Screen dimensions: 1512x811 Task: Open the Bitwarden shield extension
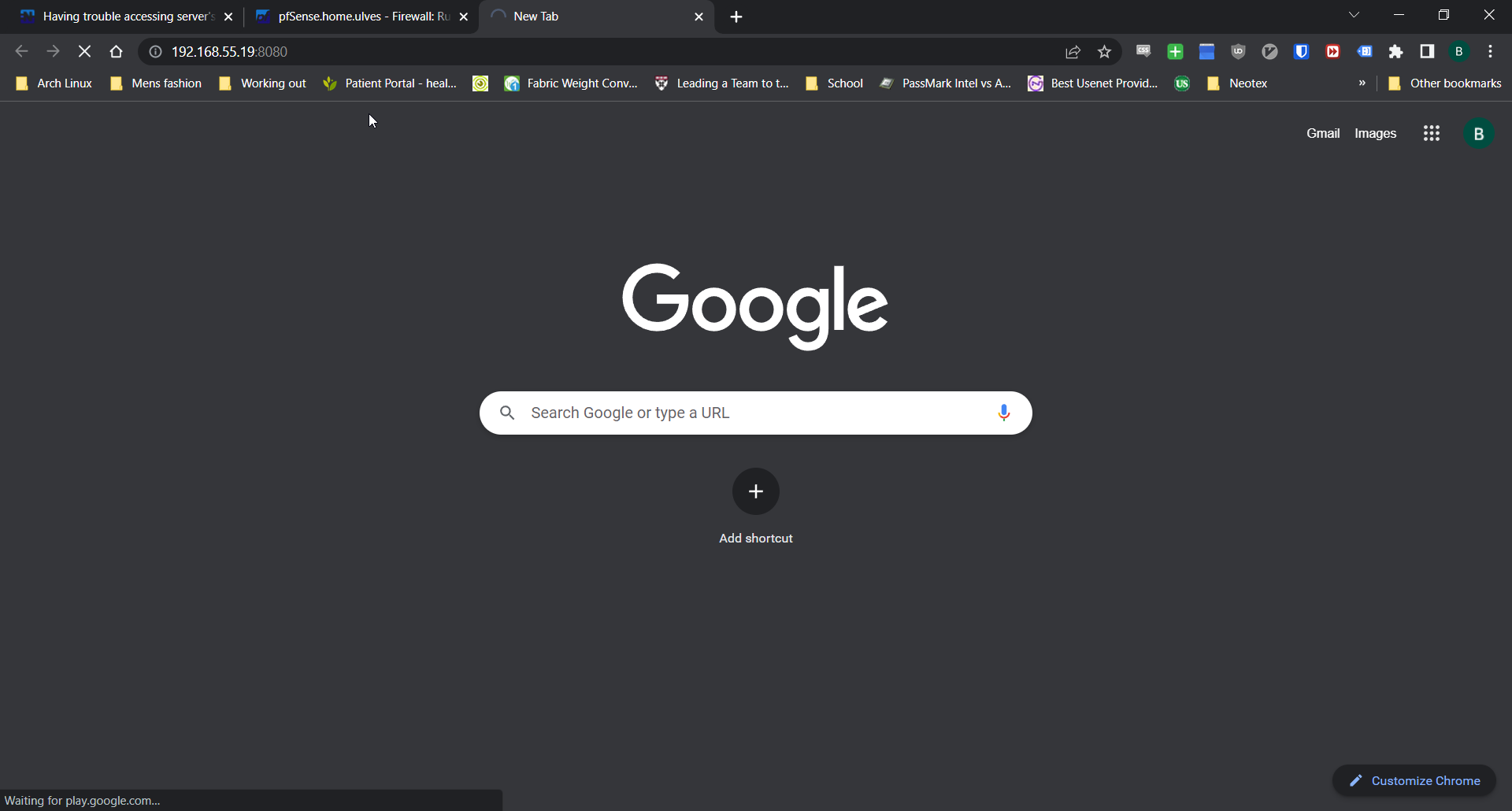[x=1301, y=52]
